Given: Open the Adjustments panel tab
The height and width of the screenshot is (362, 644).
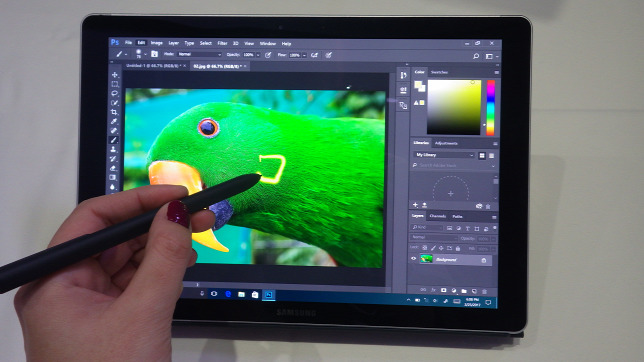Looking at the screenshot, I should pyautogui.click(x=446, y=143).
